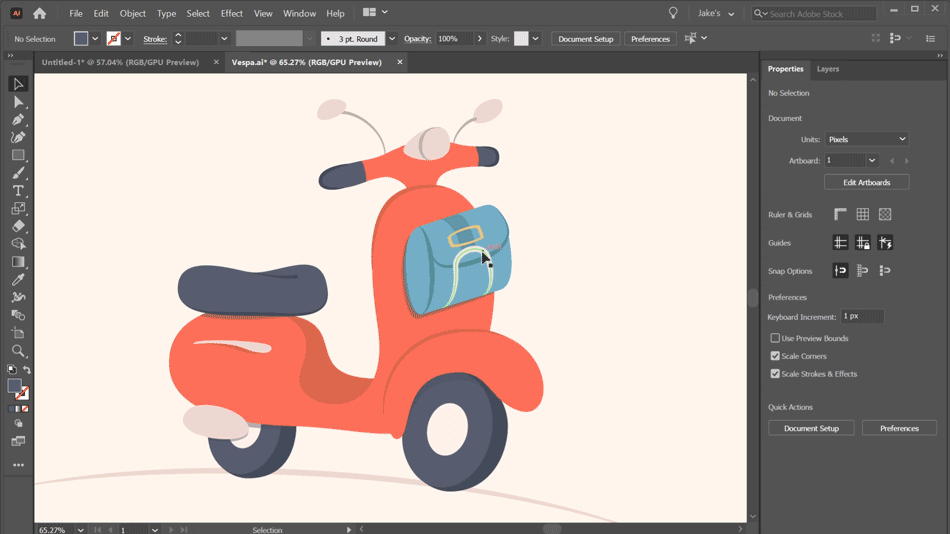This screenshot has height=534, width=950.
Task: Click the Fill color swatch in control bar
Action: point(81,39)
